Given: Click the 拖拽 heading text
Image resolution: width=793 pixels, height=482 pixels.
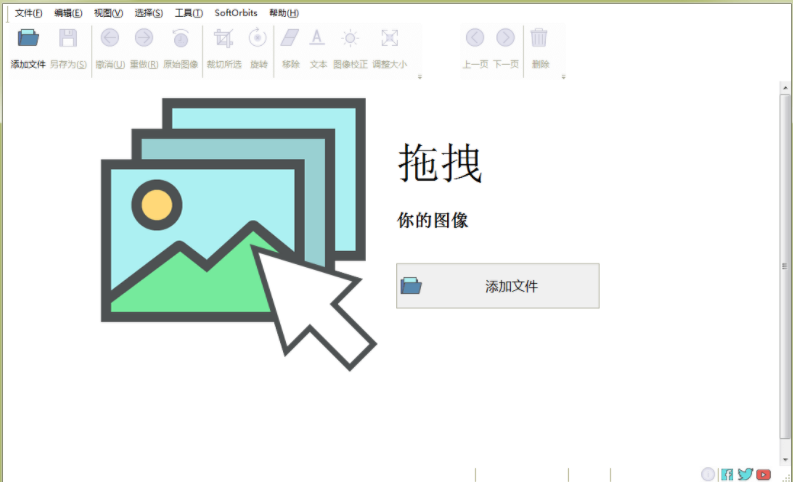Looking at the screenshot, I should click(x=440, y=162).
